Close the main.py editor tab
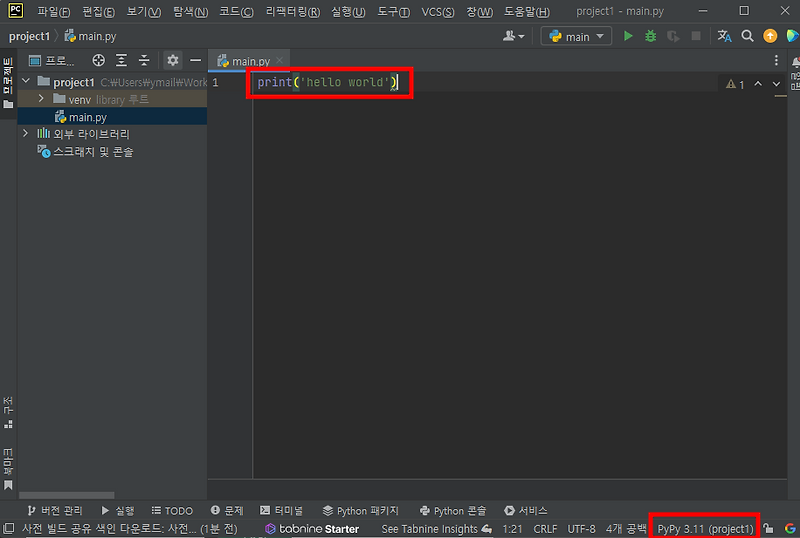 point(280,60)
